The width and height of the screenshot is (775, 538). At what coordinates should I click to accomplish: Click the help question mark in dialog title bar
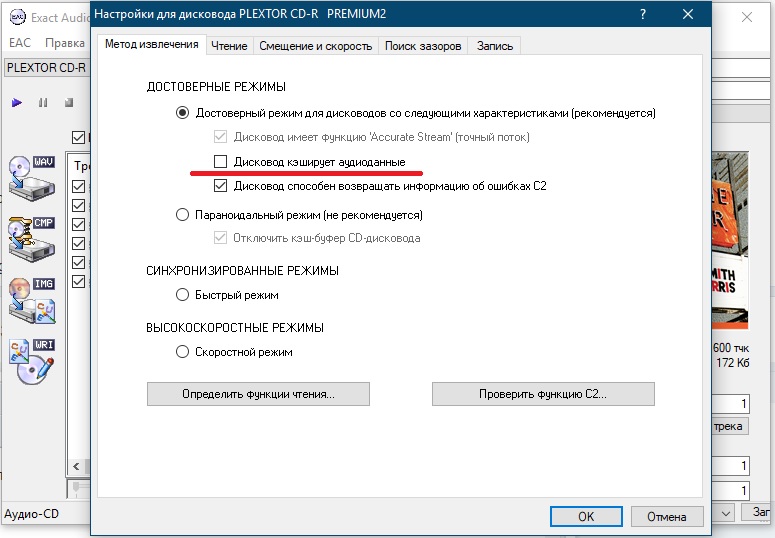tap(643, 14)
